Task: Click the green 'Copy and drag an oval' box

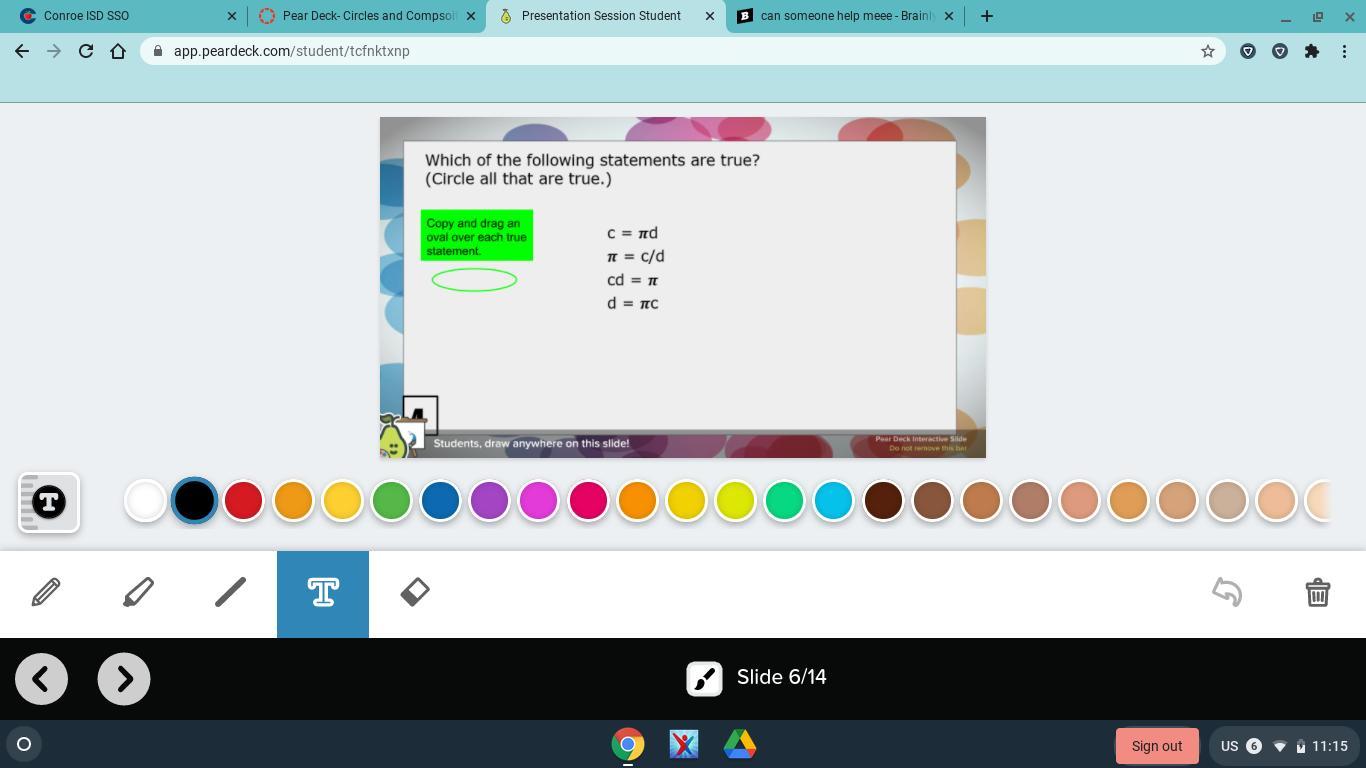Action: [477, 236]
